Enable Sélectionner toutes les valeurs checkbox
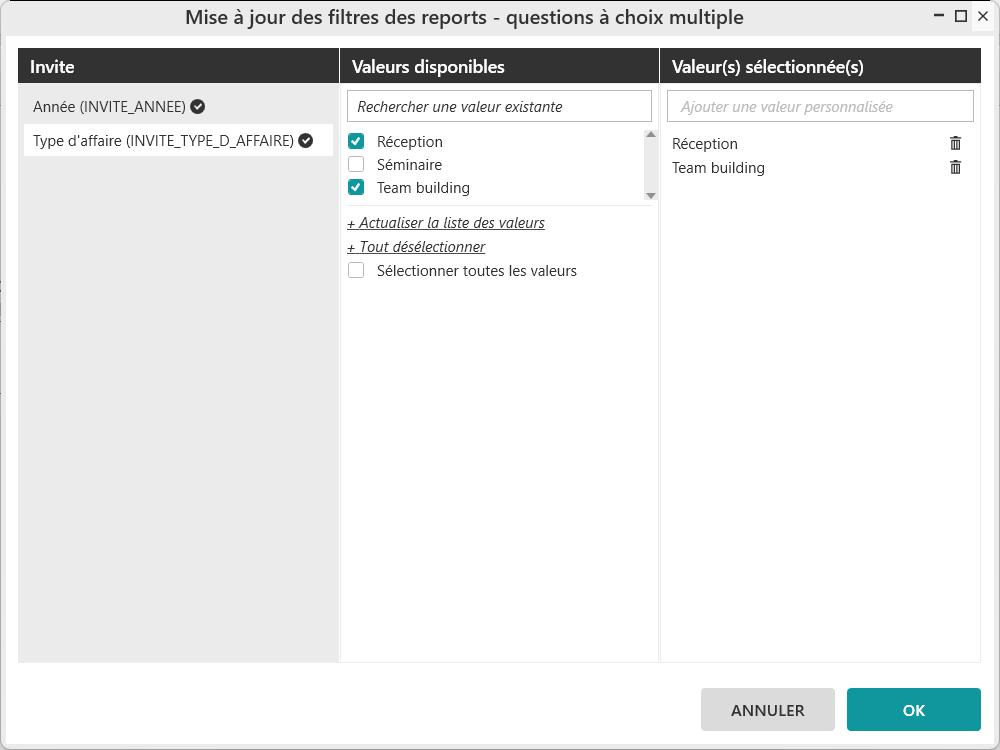 [356, 270]
